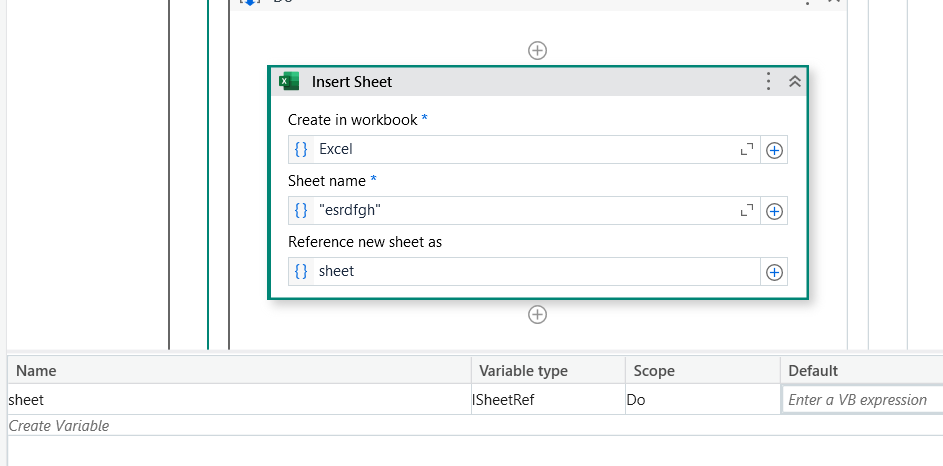Click the add activity plus below Insert Sheet
This screenshot has height=466, width=943.
tap(538, 315)
